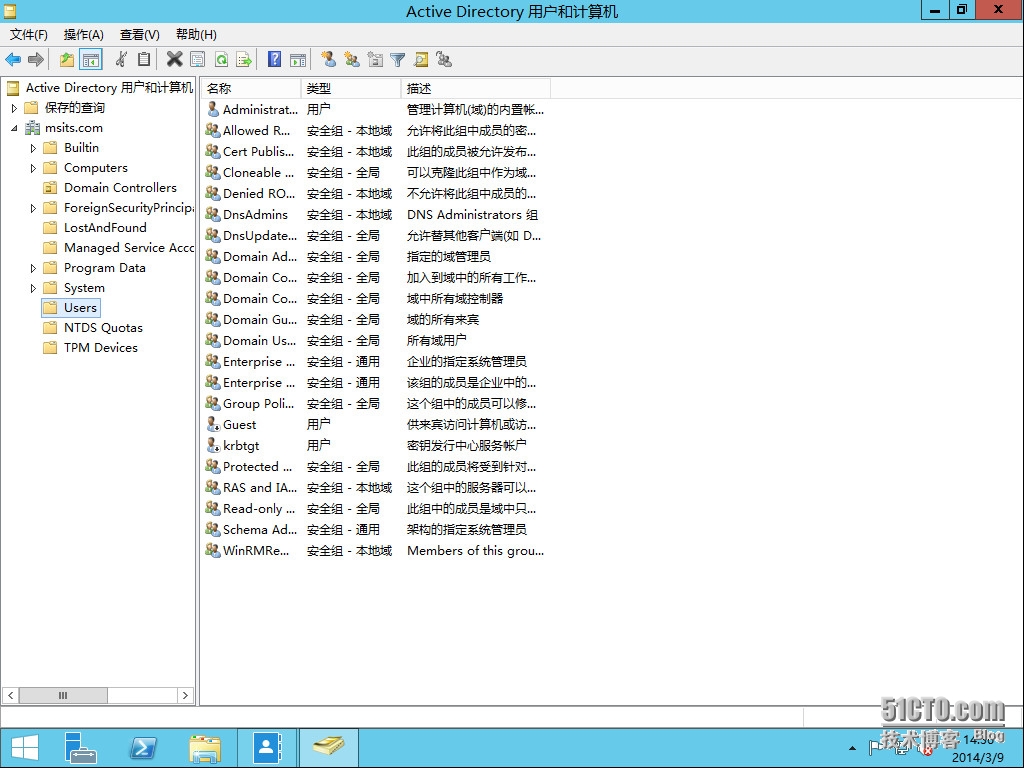Click the Filter funnel toolbar icon
This screenshot has width=1024, height=768.
tap(398, 60)
